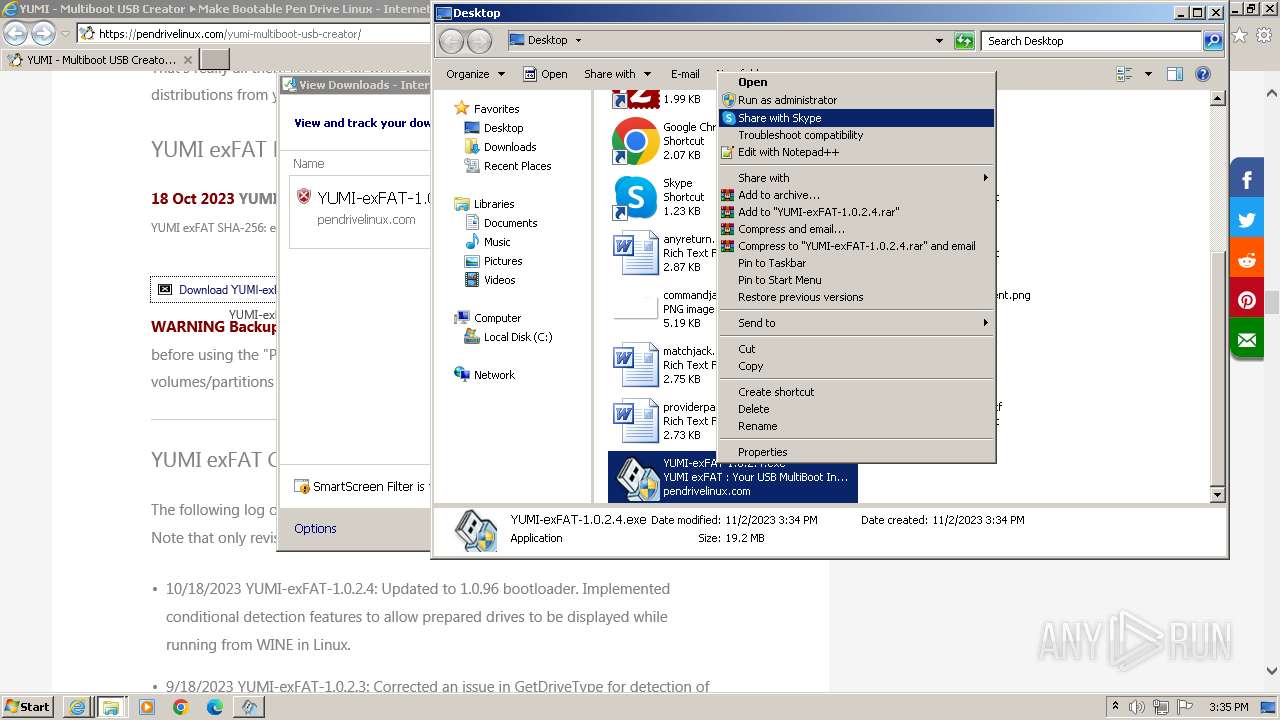The height and width of the screenshot is (720, 1280).
Task: Open Properties from context menu
Action: [x=856, y=452]
